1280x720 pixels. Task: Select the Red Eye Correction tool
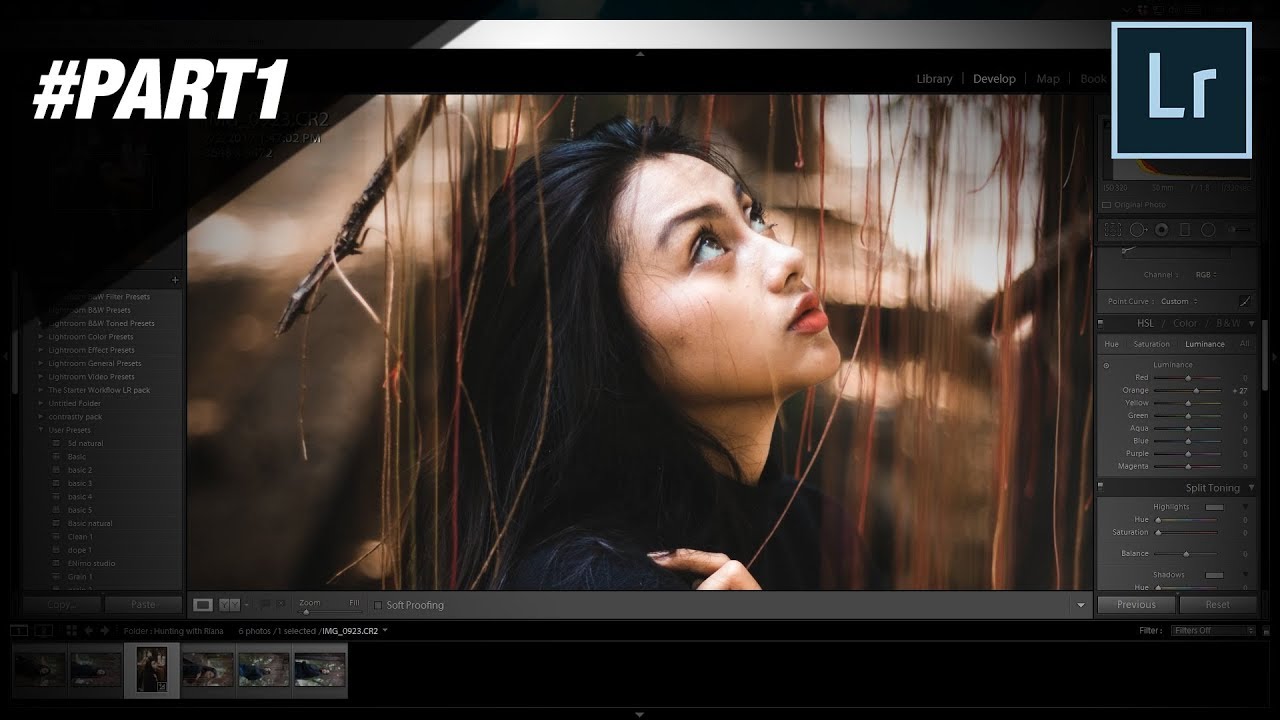coord(1161,230)
